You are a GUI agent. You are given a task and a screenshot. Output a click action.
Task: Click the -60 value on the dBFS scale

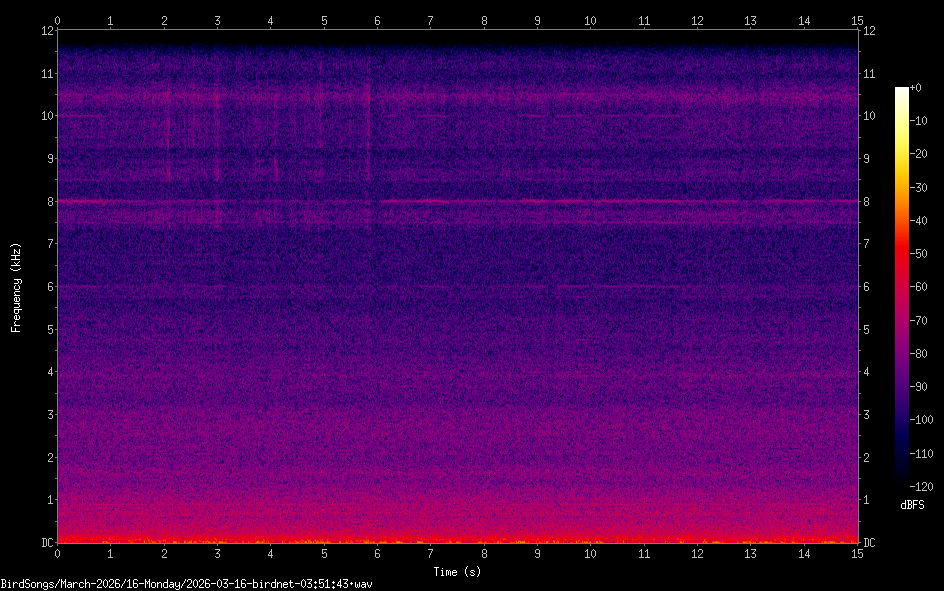coord(924,287)
